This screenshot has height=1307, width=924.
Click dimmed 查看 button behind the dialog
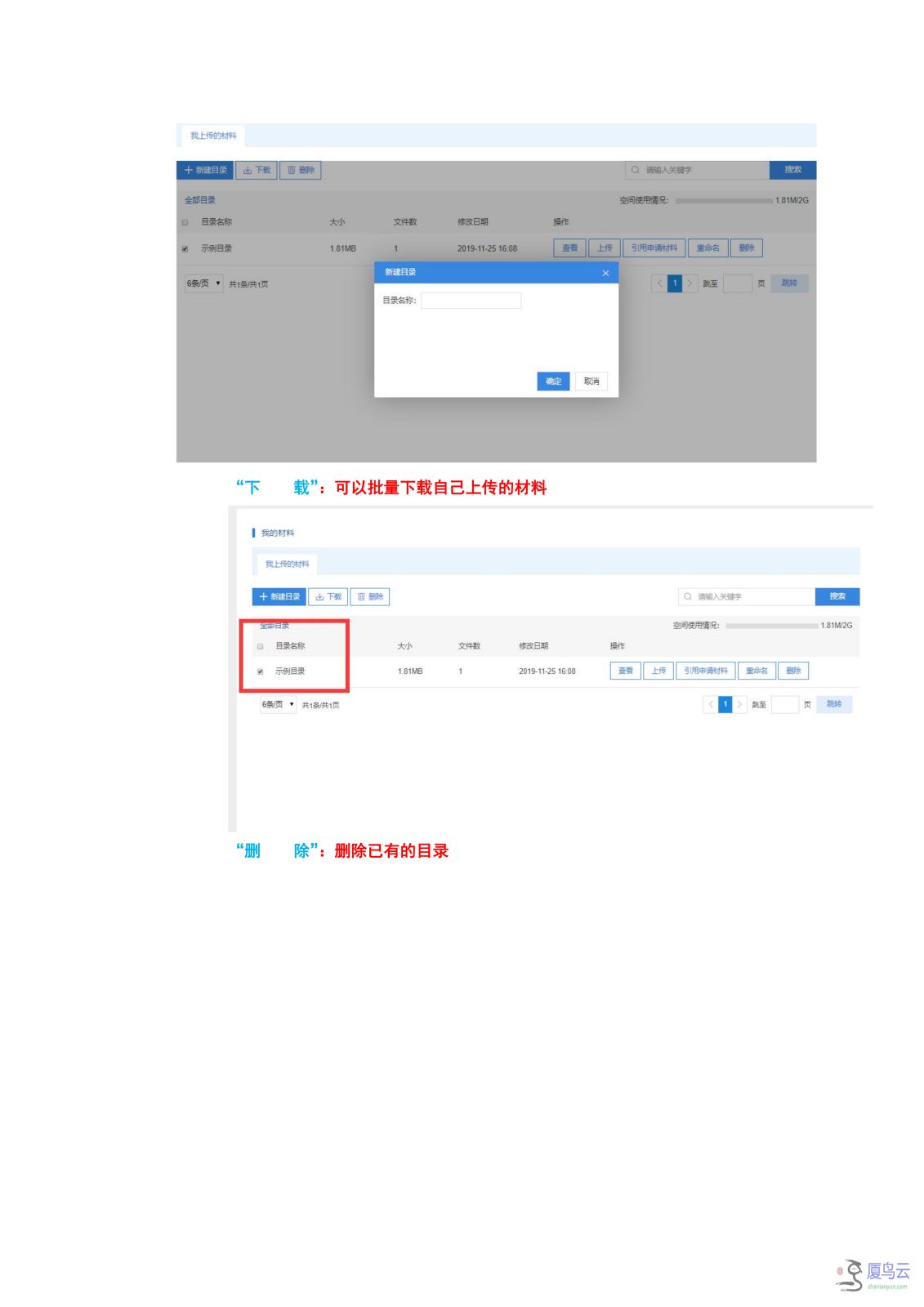[x=569, y=248]
